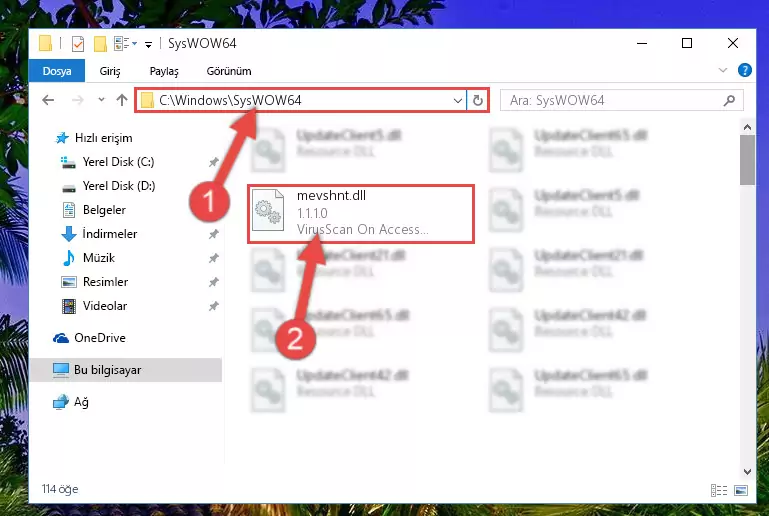Screen dimensions: 769x516
Task: Minimize the SysWOW64 window
Action: coord(642,43)
